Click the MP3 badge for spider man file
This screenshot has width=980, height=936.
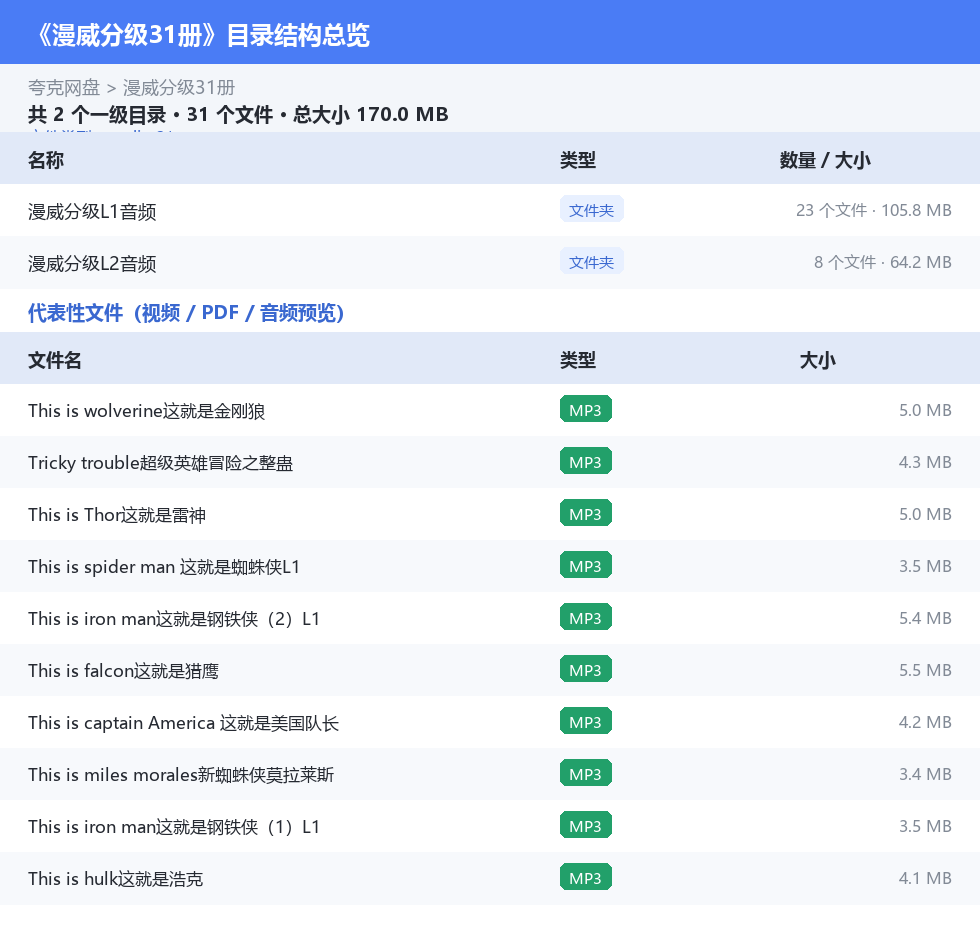coord(586,565)
